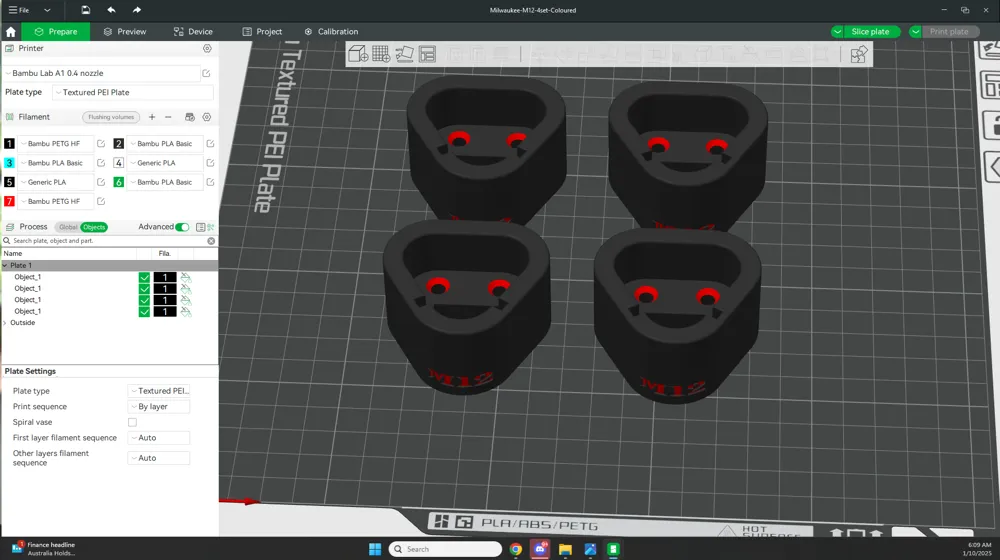Open Plate Settings plate type dropdown
Screen dimensions: 1000x560
(158, 391)
